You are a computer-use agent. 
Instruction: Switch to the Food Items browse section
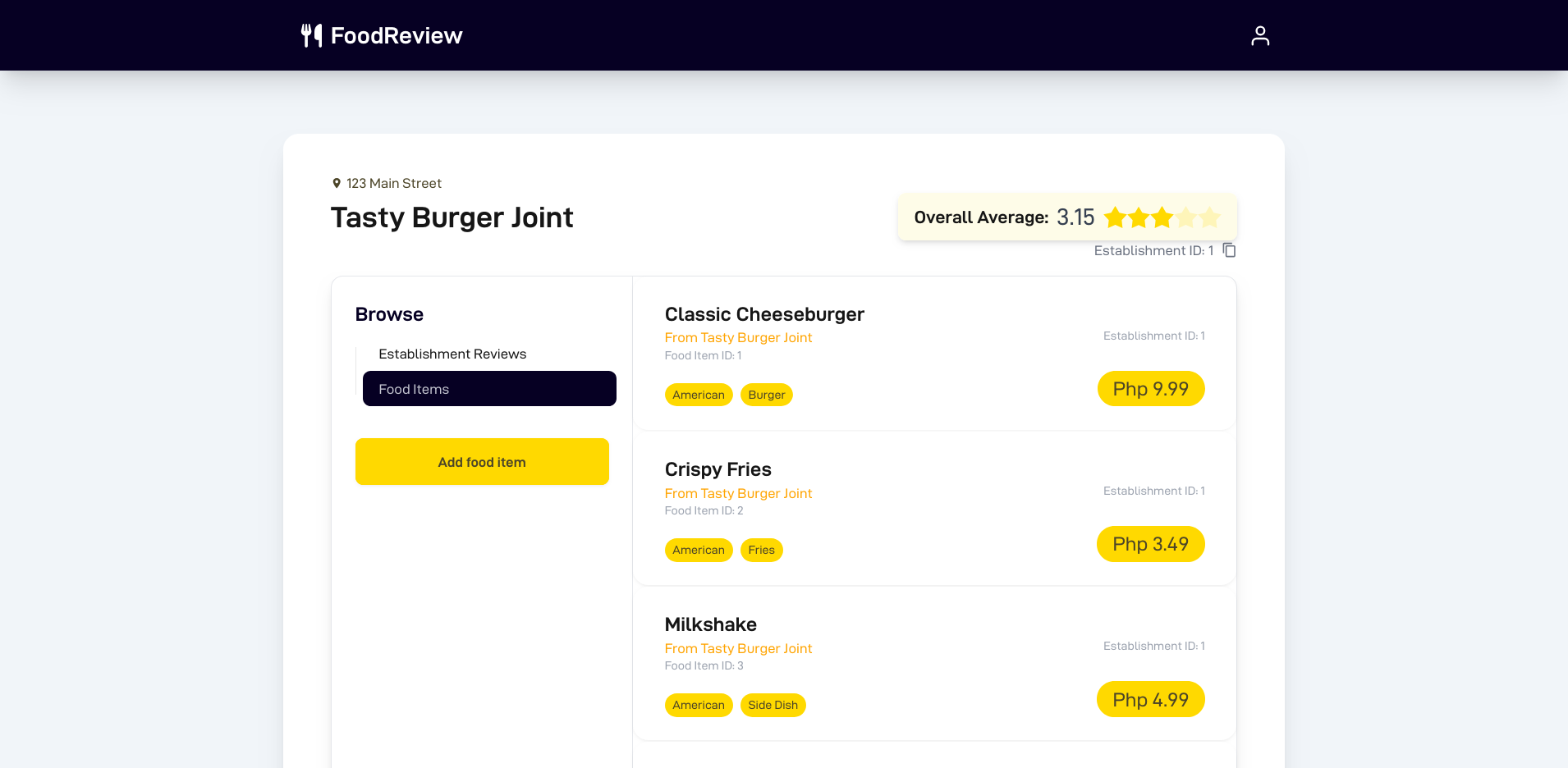(489, 388)
